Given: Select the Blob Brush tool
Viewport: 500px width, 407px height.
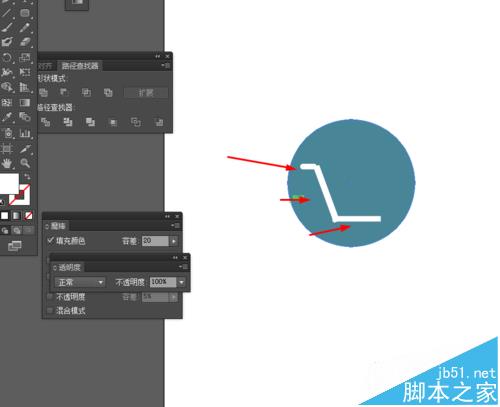Looking at the screenshot, I should click(7, 42).
